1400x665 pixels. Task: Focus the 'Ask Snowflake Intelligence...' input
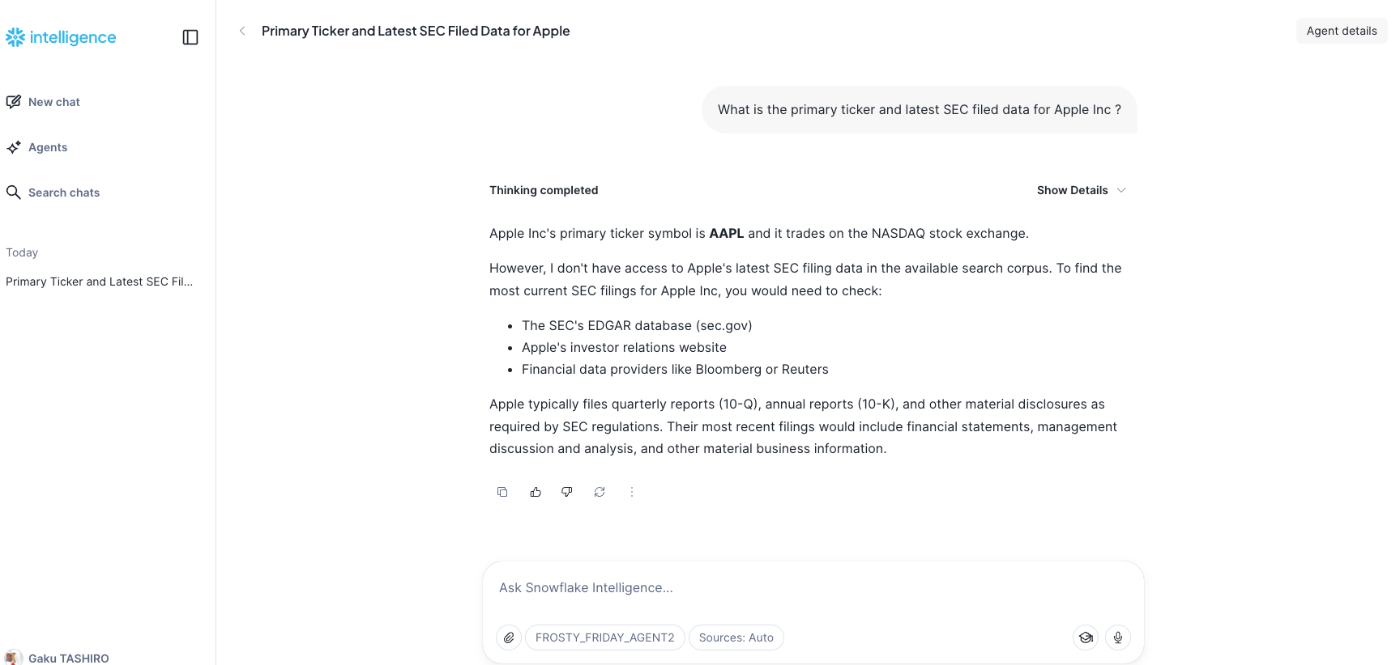[812, 587]
